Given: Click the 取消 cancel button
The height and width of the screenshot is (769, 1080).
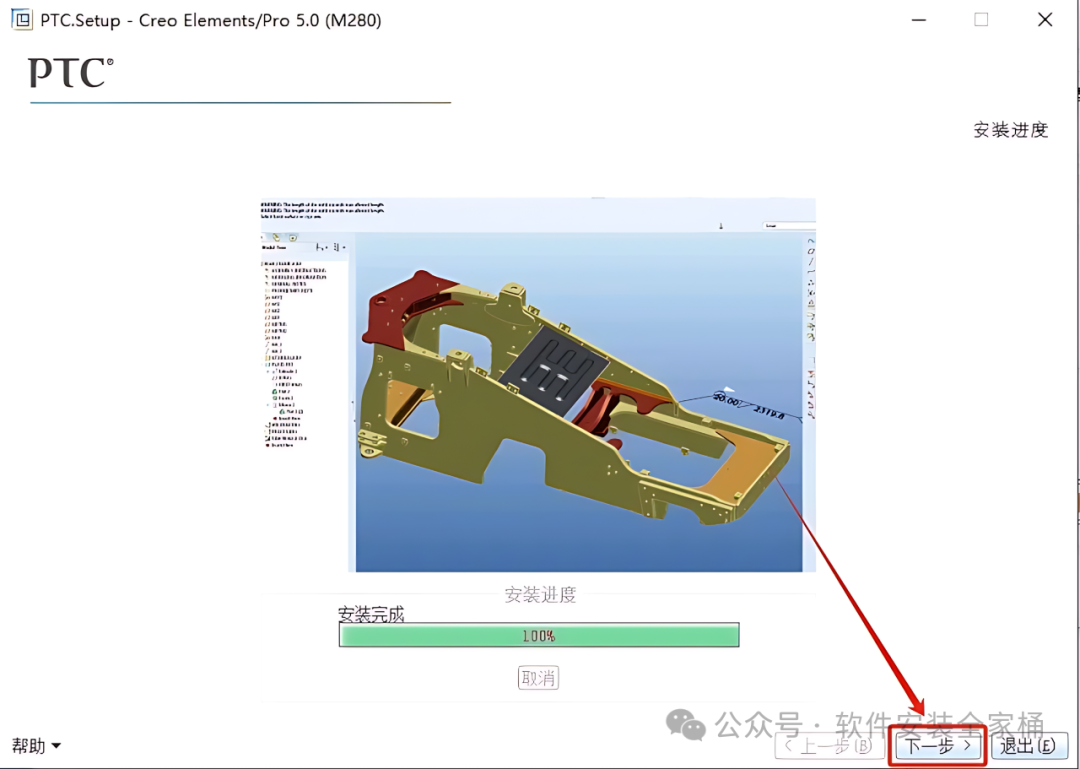Looking at the screenshot, I should pyautogui.click(x=538, y=678).
